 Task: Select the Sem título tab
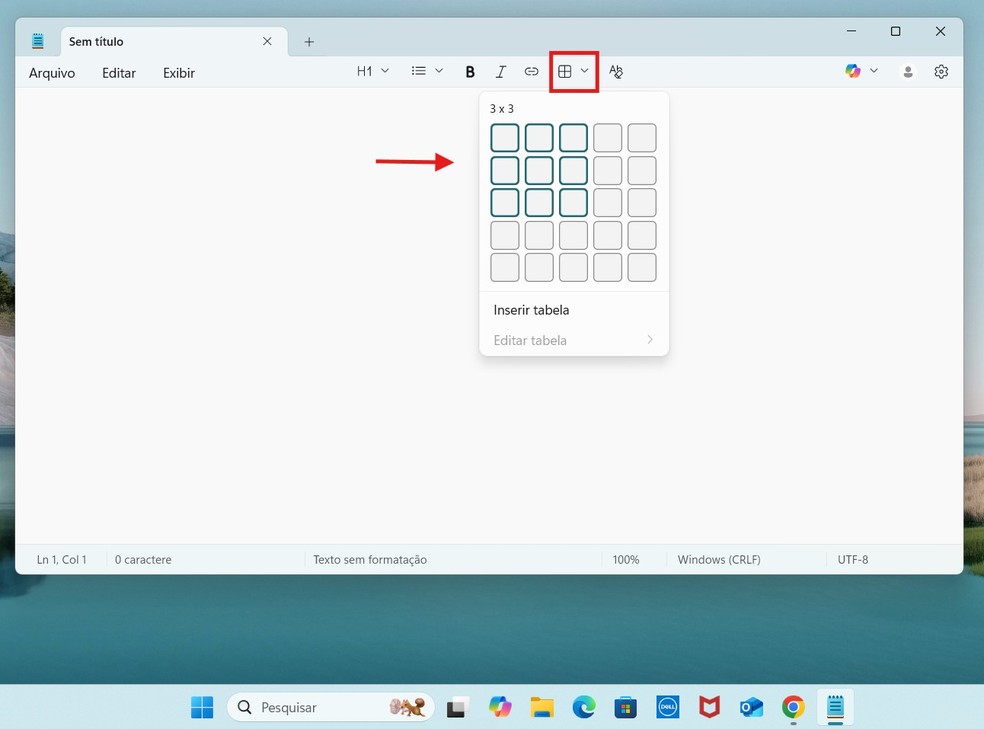click(x=174, y=41)
